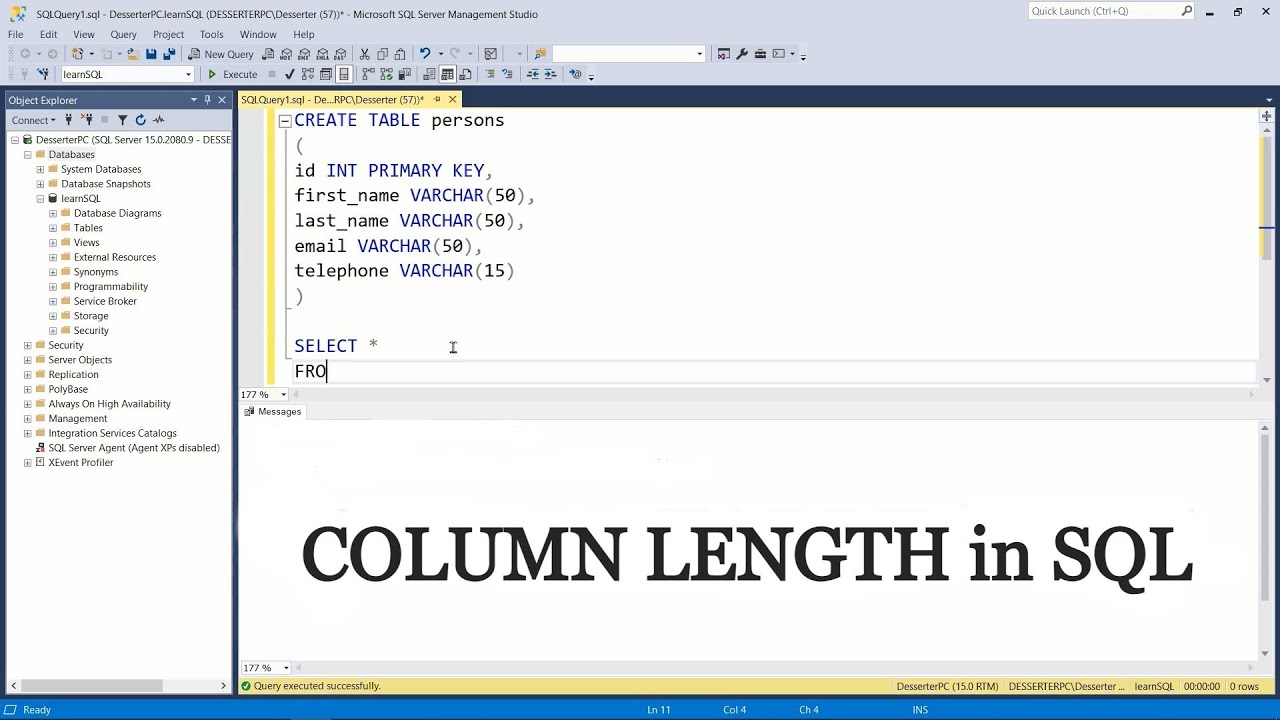
Task: Click Display Estimated Execution Plan icon
Action: coord(309,74)
